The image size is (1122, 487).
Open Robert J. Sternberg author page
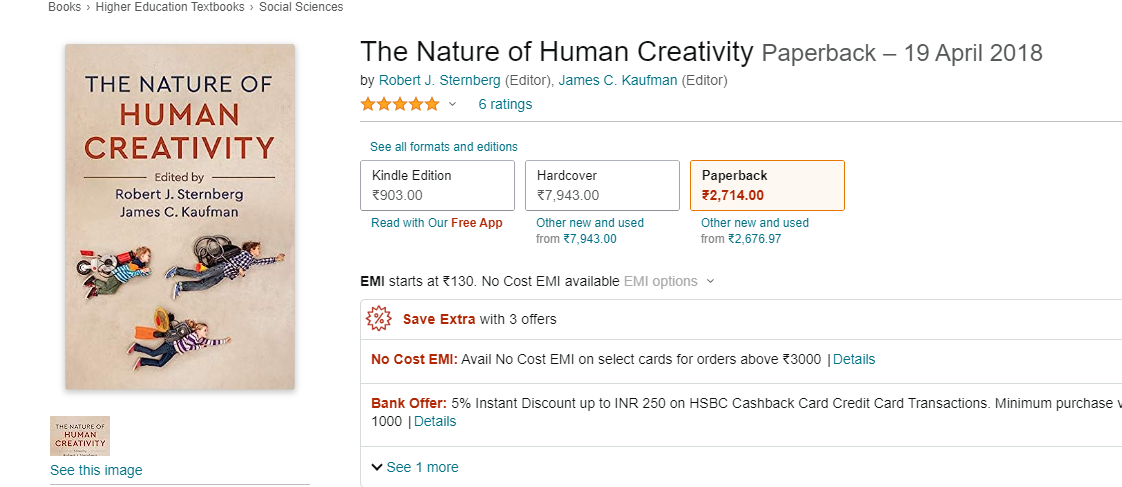[439, 80]
